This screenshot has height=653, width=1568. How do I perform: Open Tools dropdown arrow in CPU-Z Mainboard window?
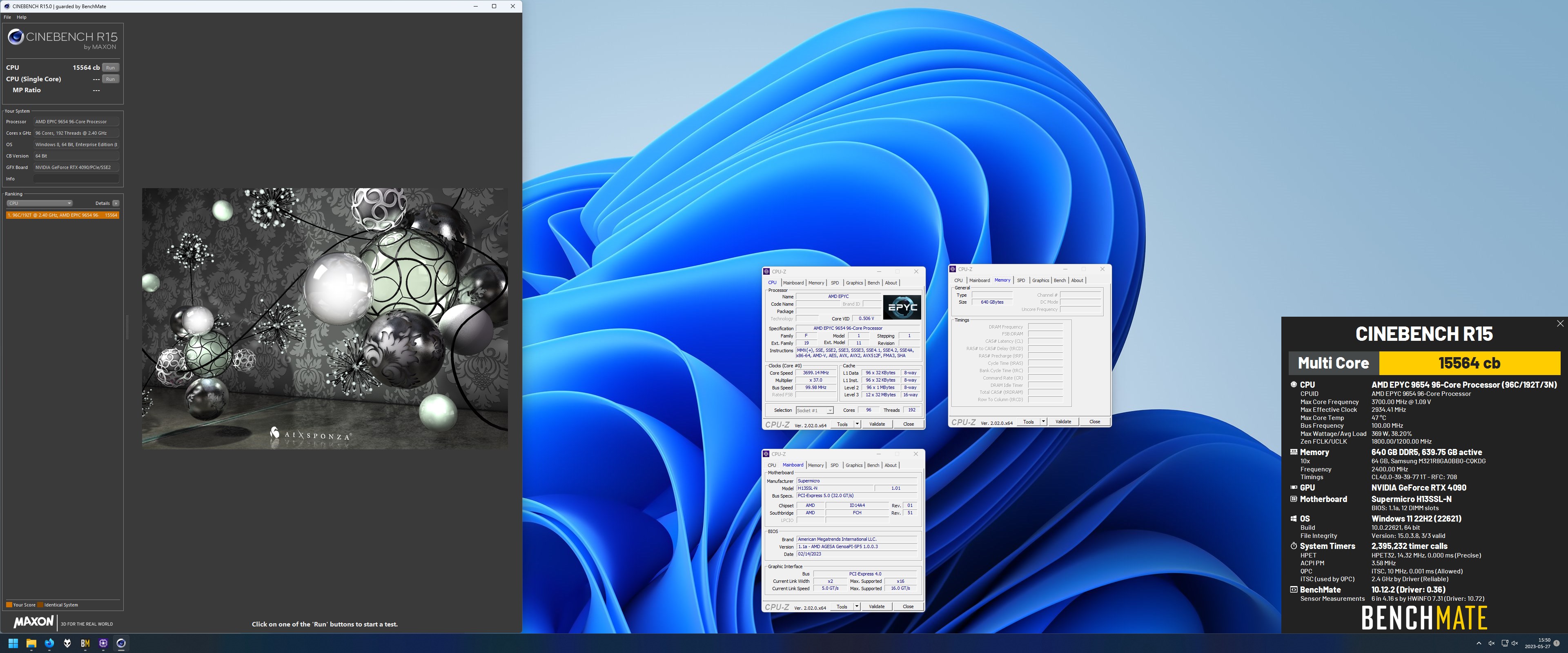pyautogui.click(x=856, y=607)
